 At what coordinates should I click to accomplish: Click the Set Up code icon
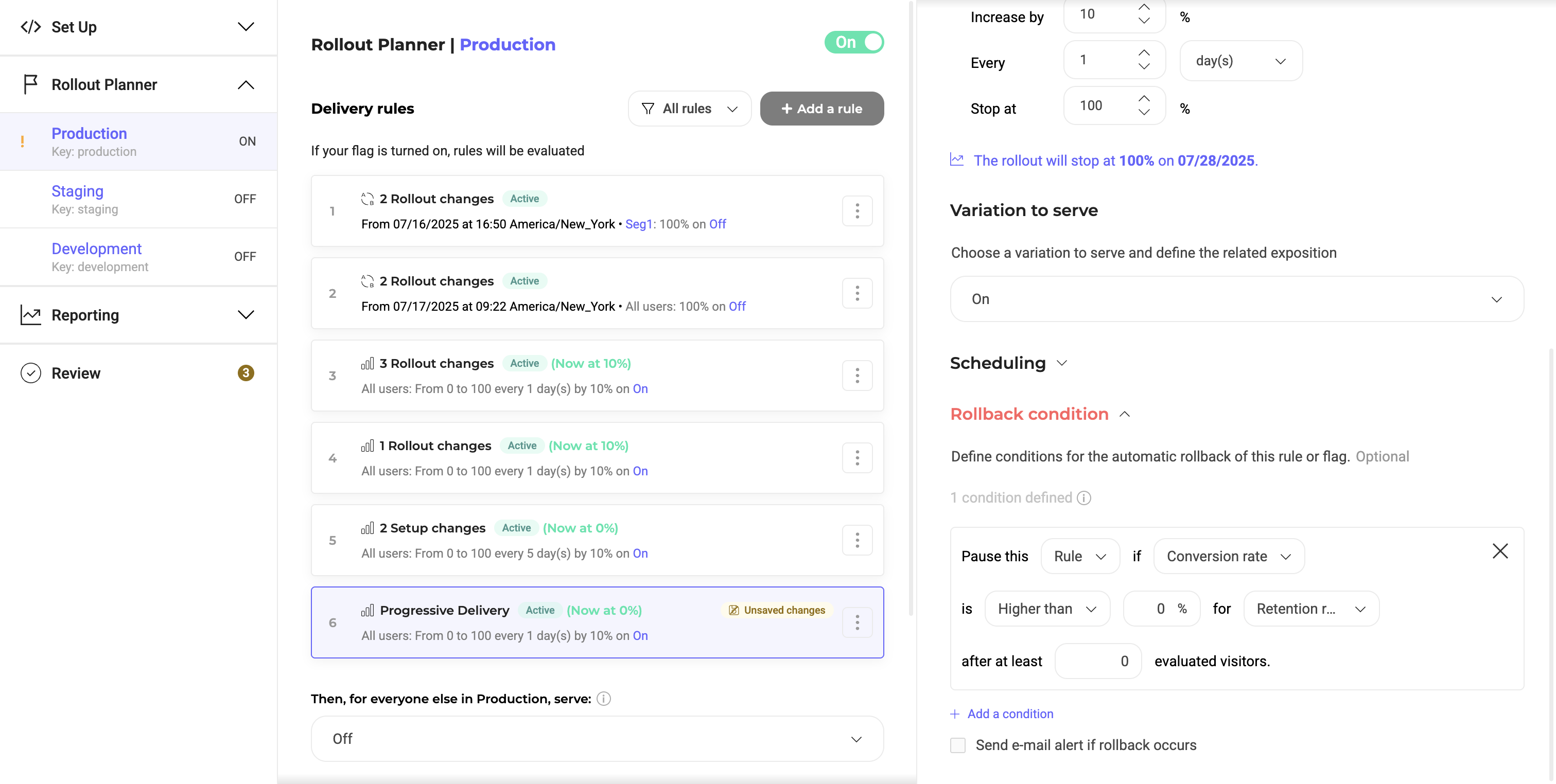pyautogui.click(x=31, y=27)
